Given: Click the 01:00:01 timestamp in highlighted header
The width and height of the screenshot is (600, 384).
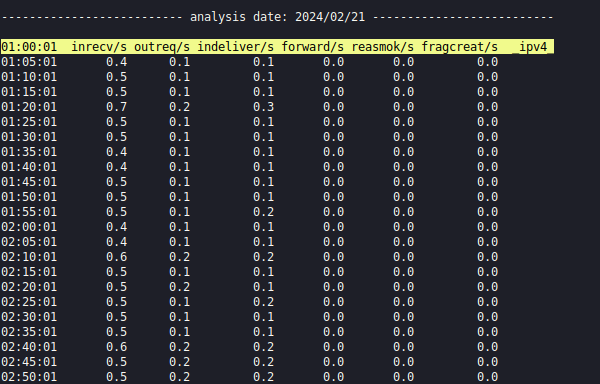Looking at the screenshot, I should 29,47.
